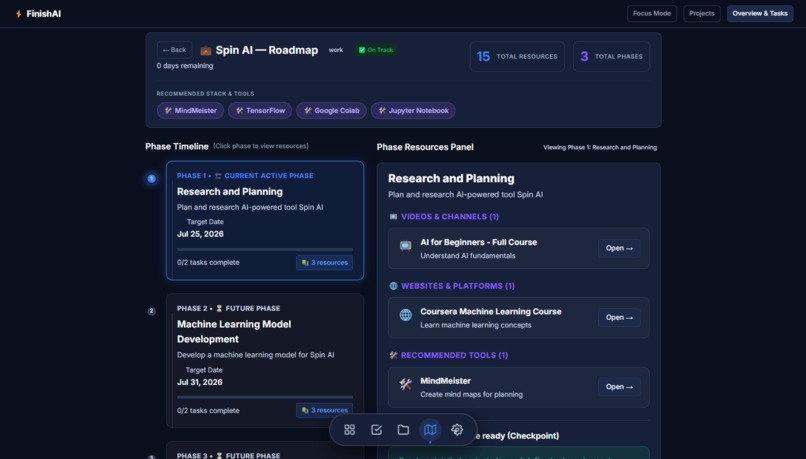Click the Spin AI — Roadmap title

coord(267,50)
